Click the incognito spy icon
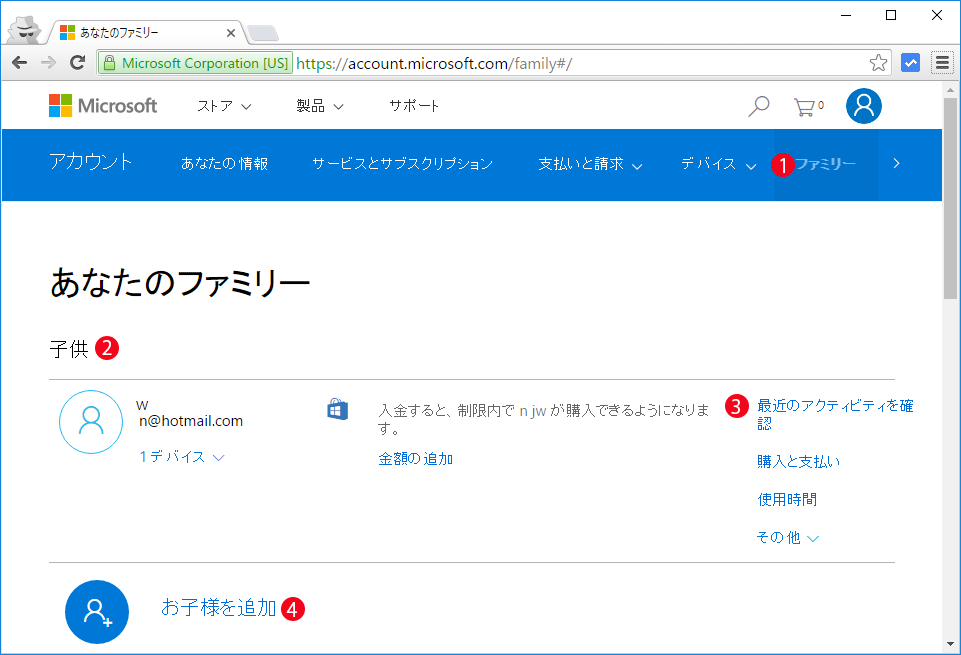Screen dimensions: 961x655 [25, 29]
